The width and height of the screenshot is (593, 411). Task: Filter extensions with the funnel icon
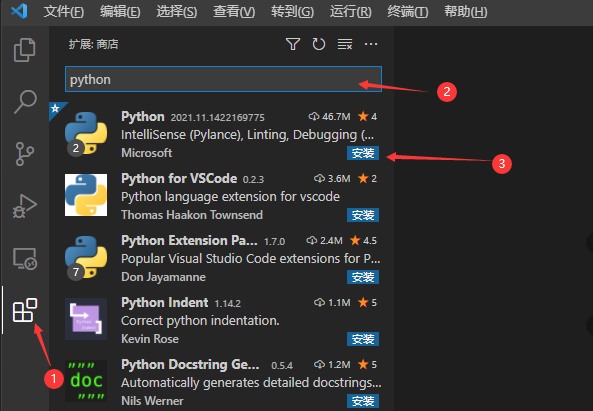[x=293, y=44]
